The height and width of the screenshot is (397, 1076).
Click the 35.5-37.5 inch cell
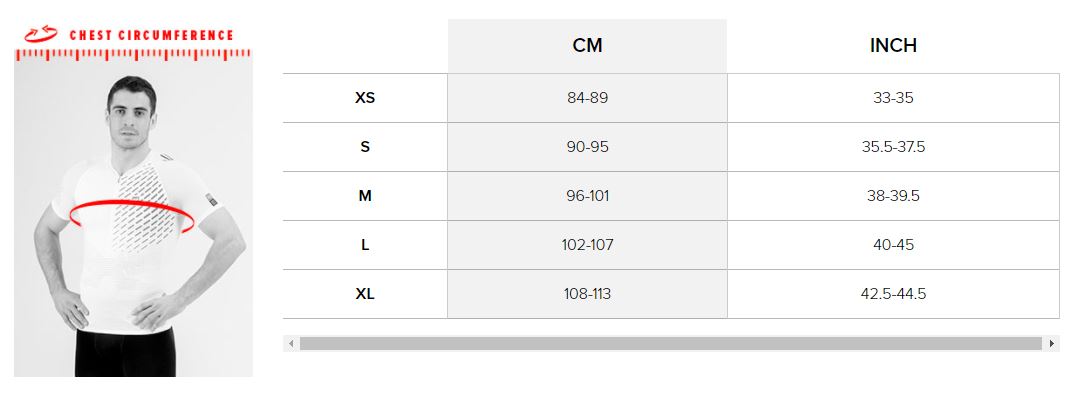pos(893,147)
